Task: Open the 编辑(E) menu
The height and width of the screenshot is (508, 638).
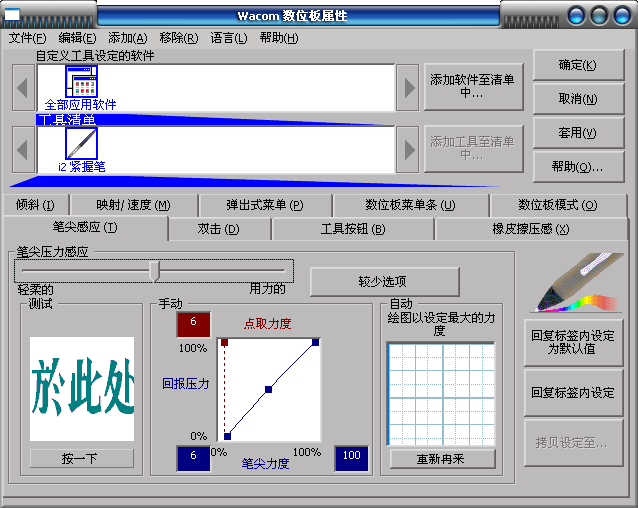Action: pyautogui.click(x=77, y=38)
